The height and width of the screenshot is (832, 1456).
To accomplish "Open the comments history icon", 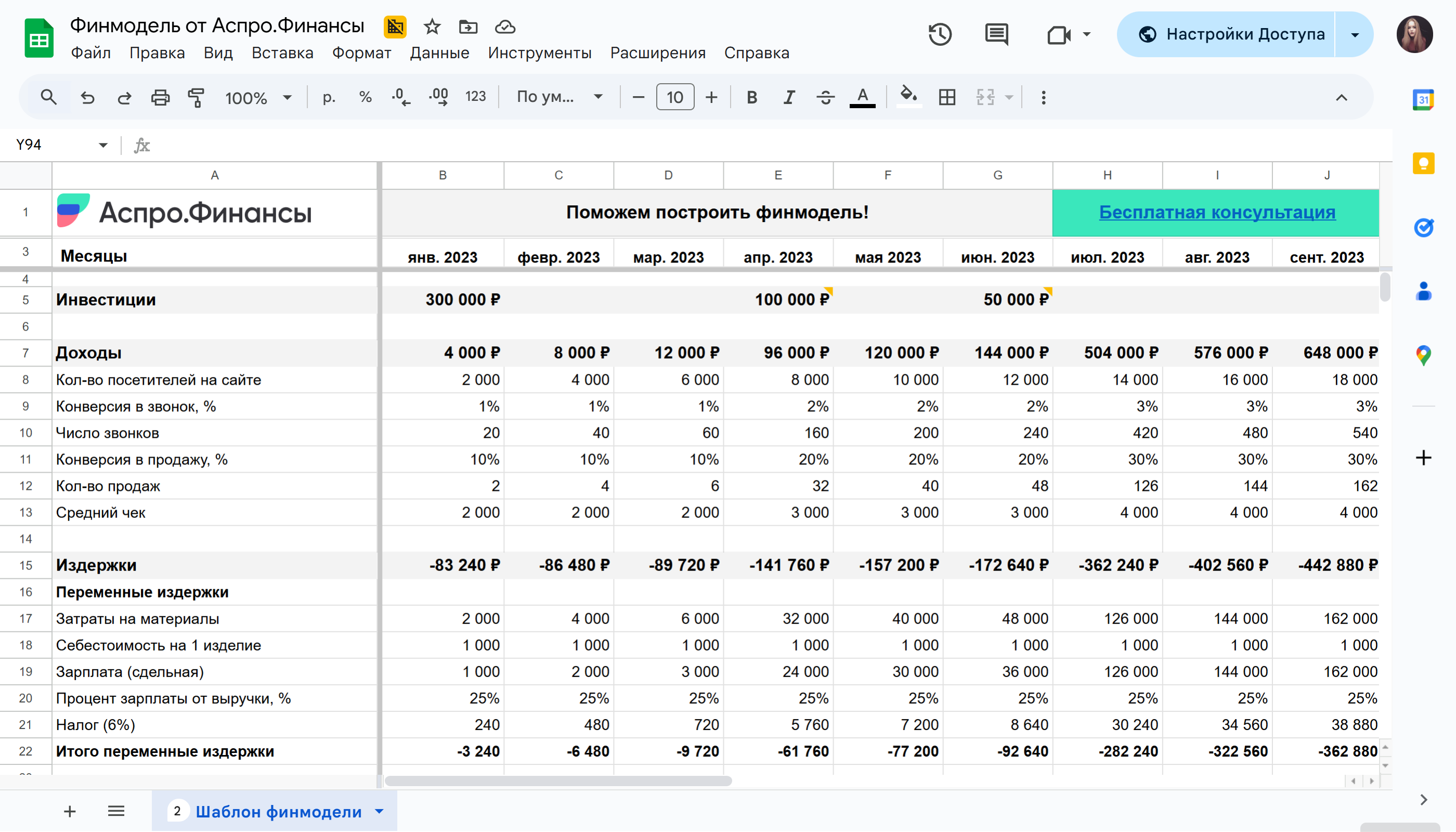I will click(x=996, y=34).
